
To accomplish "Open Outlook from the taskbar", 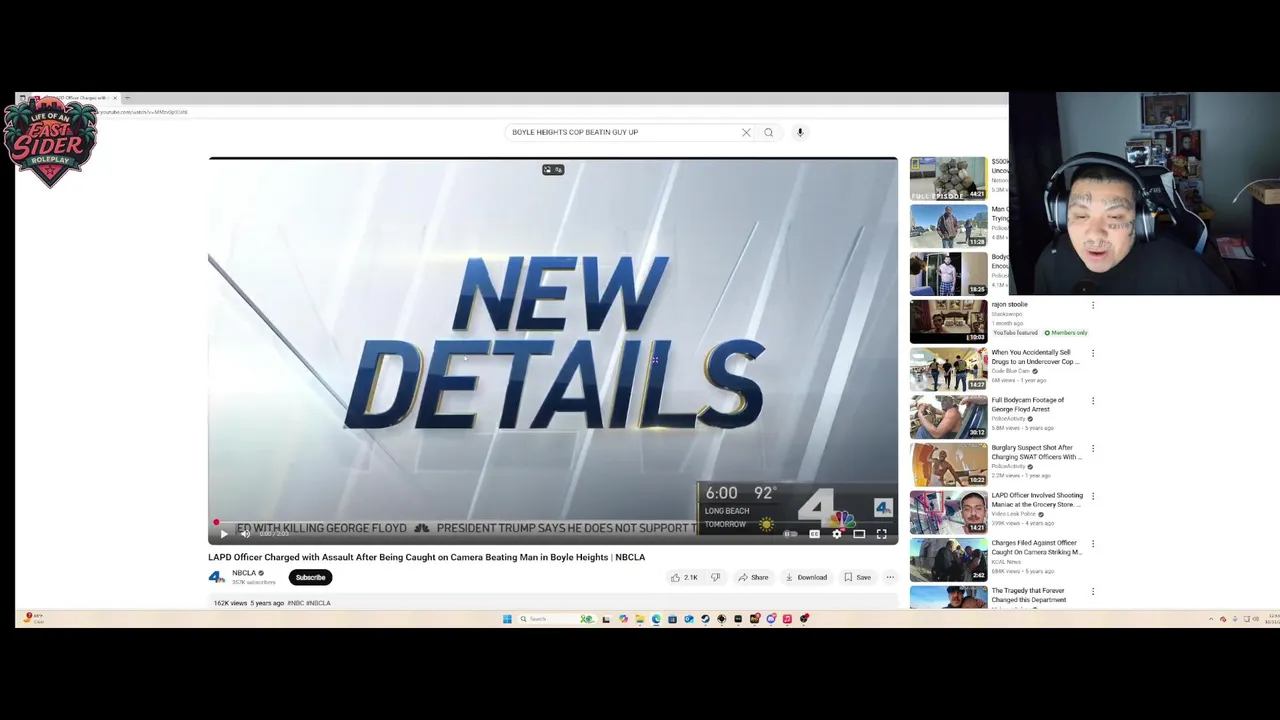I will point(689,619).
